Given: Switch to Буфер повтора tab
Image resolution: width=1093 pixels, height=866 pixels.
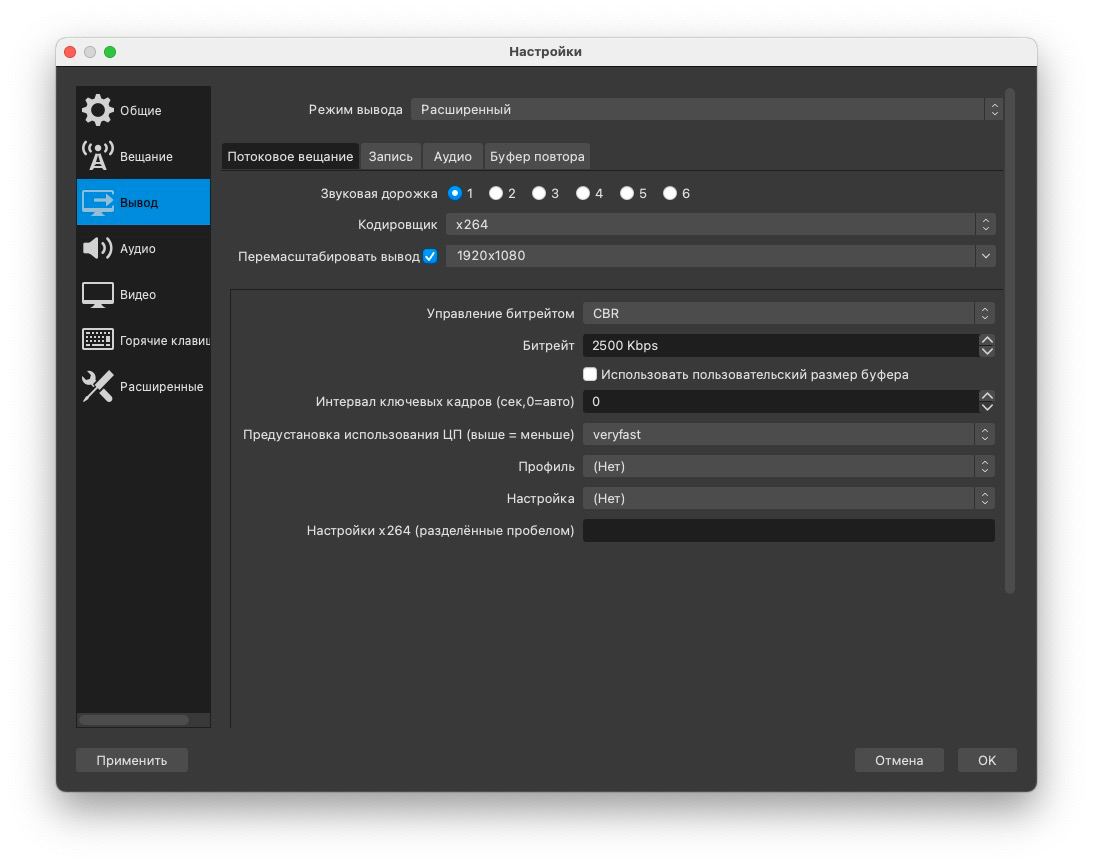Looking at the screenshot, I should pyautogui.click(x=537, y=156).
